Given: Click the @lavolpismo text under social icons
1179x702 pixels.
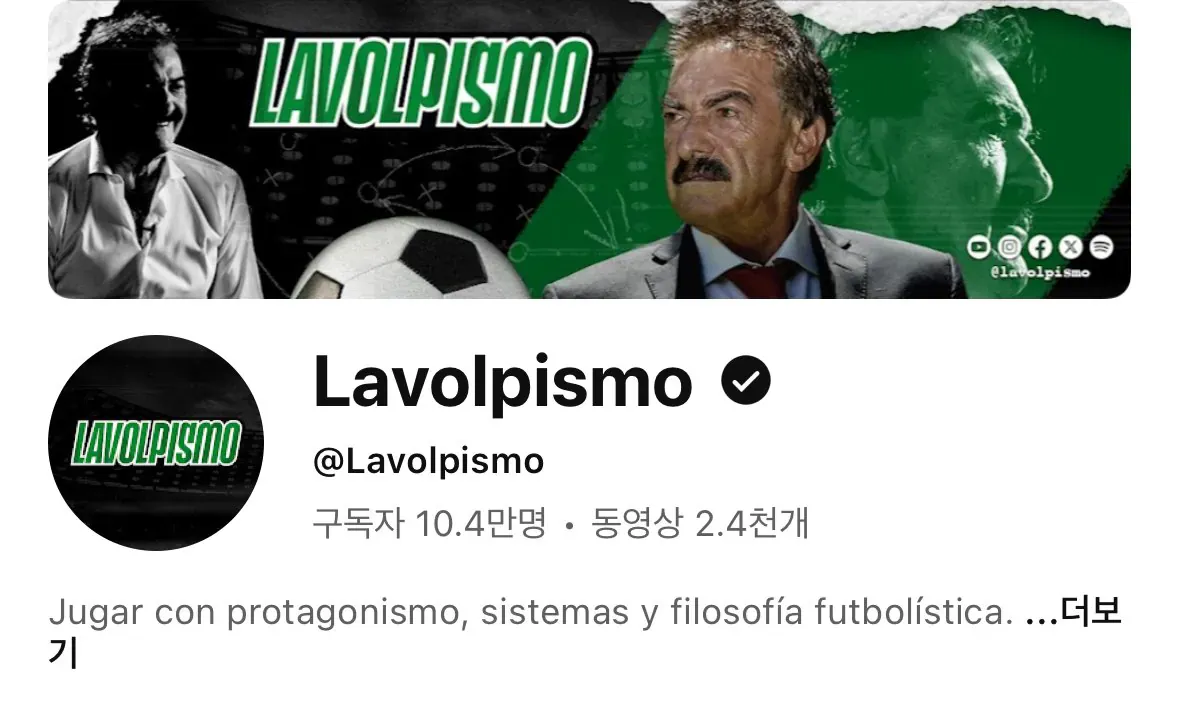Looking at the screenshot, I should click(1040, 272).
